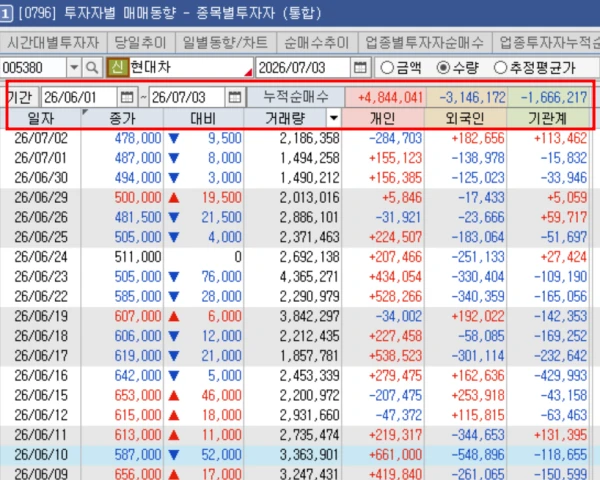Switch to the 시간대별투자자 tab
600x480 pixels.
click(53, 42)
